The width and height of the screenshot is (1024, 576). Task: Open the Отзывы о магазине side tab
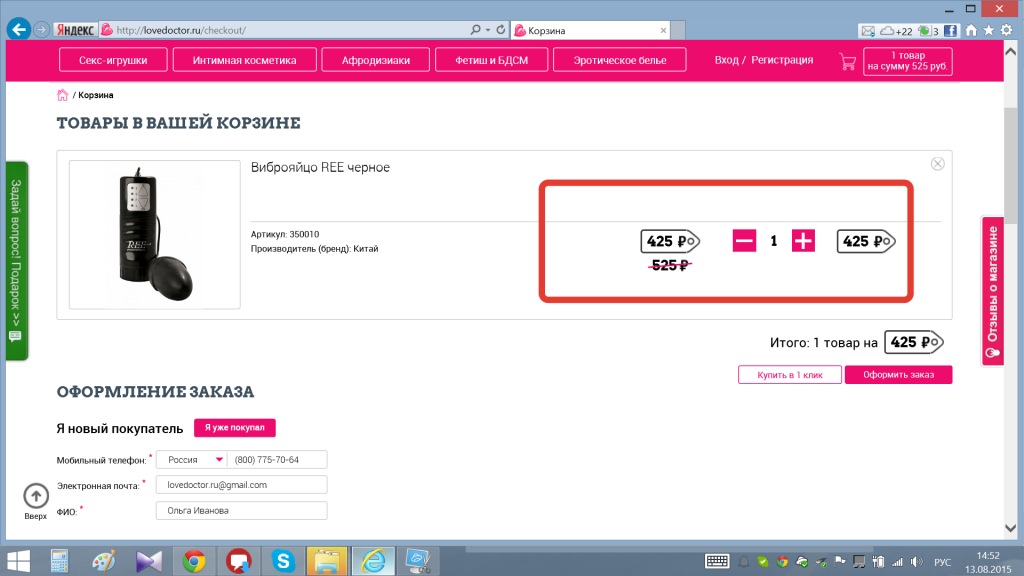click(993, 290)
